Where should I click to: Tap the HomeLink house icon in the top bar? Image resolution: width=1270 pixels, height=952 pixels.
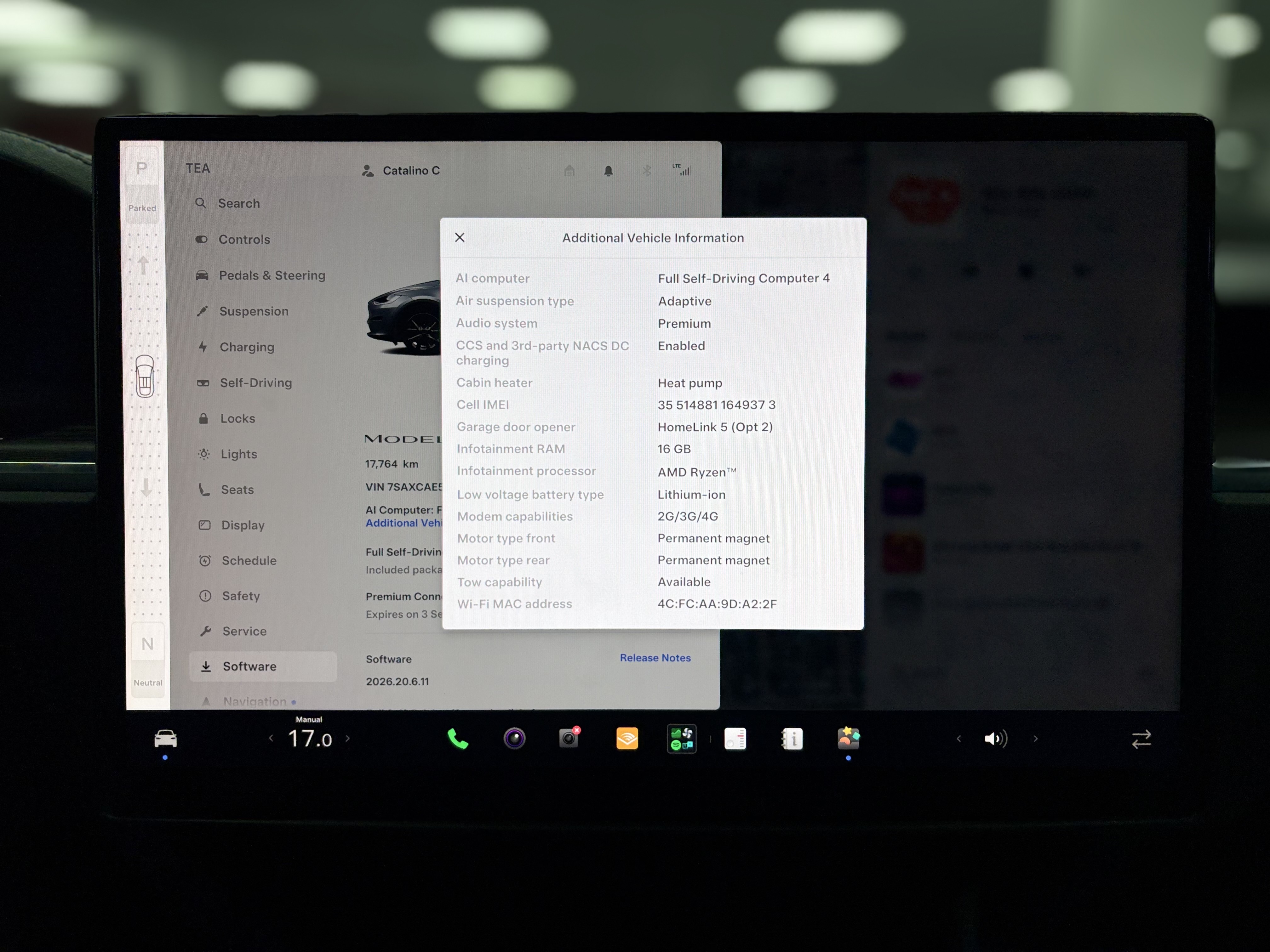coord(569,170)
